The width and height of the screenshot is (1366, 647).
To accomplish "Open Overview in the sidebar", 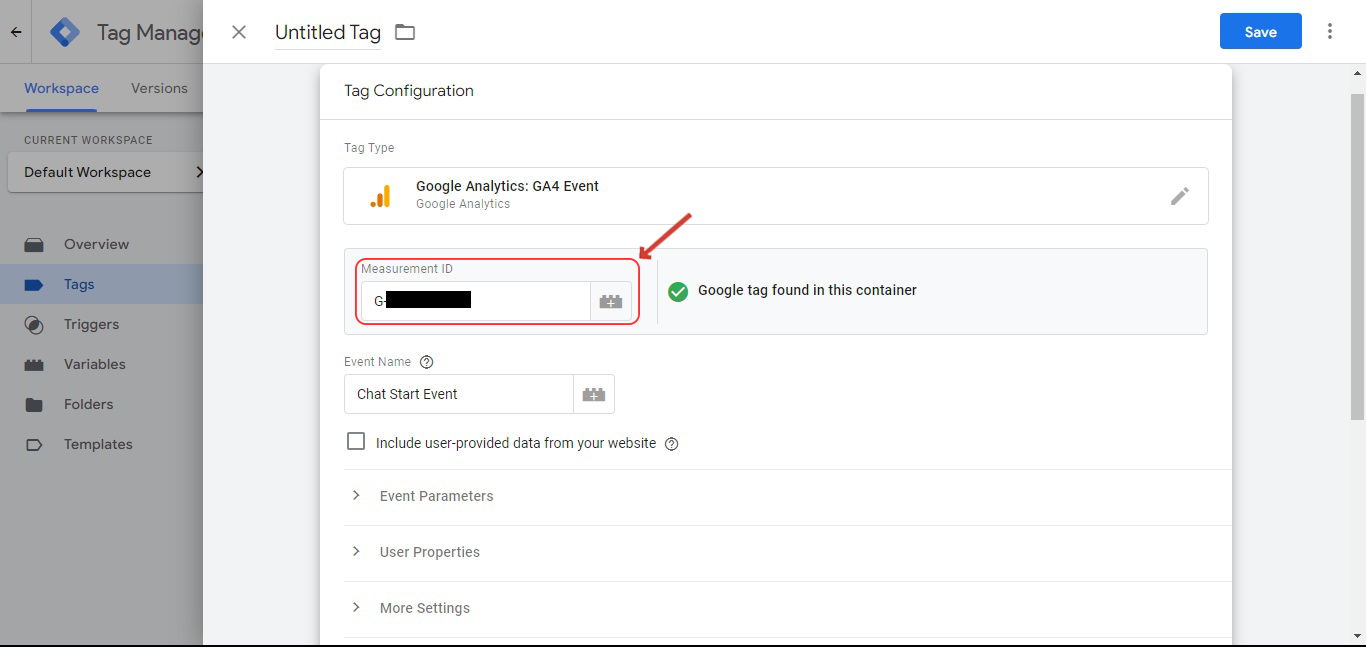I will [101, 244].
